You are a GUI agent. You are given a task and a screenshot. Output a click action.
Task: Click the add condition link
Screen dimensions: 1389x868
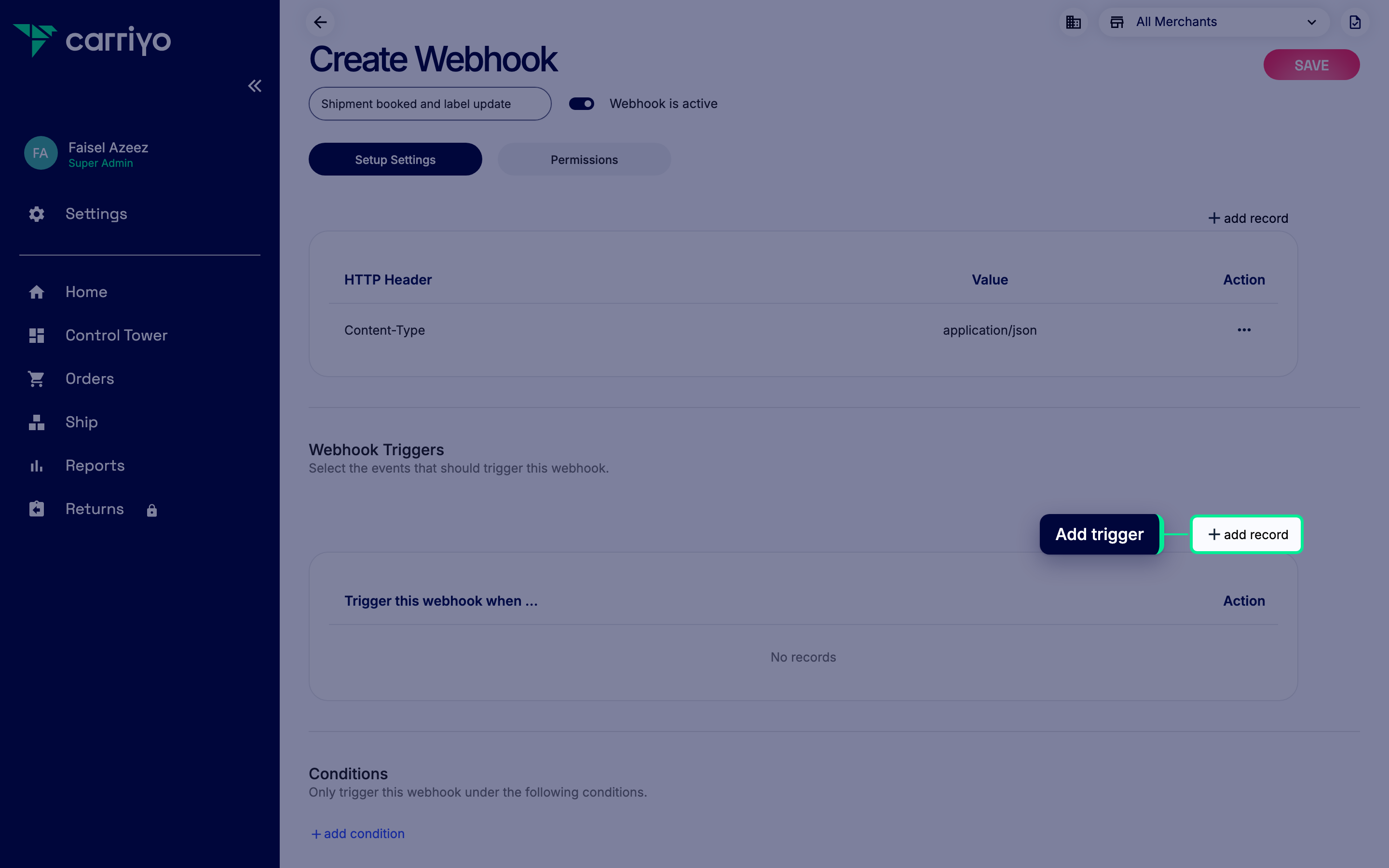coord(357,834)
